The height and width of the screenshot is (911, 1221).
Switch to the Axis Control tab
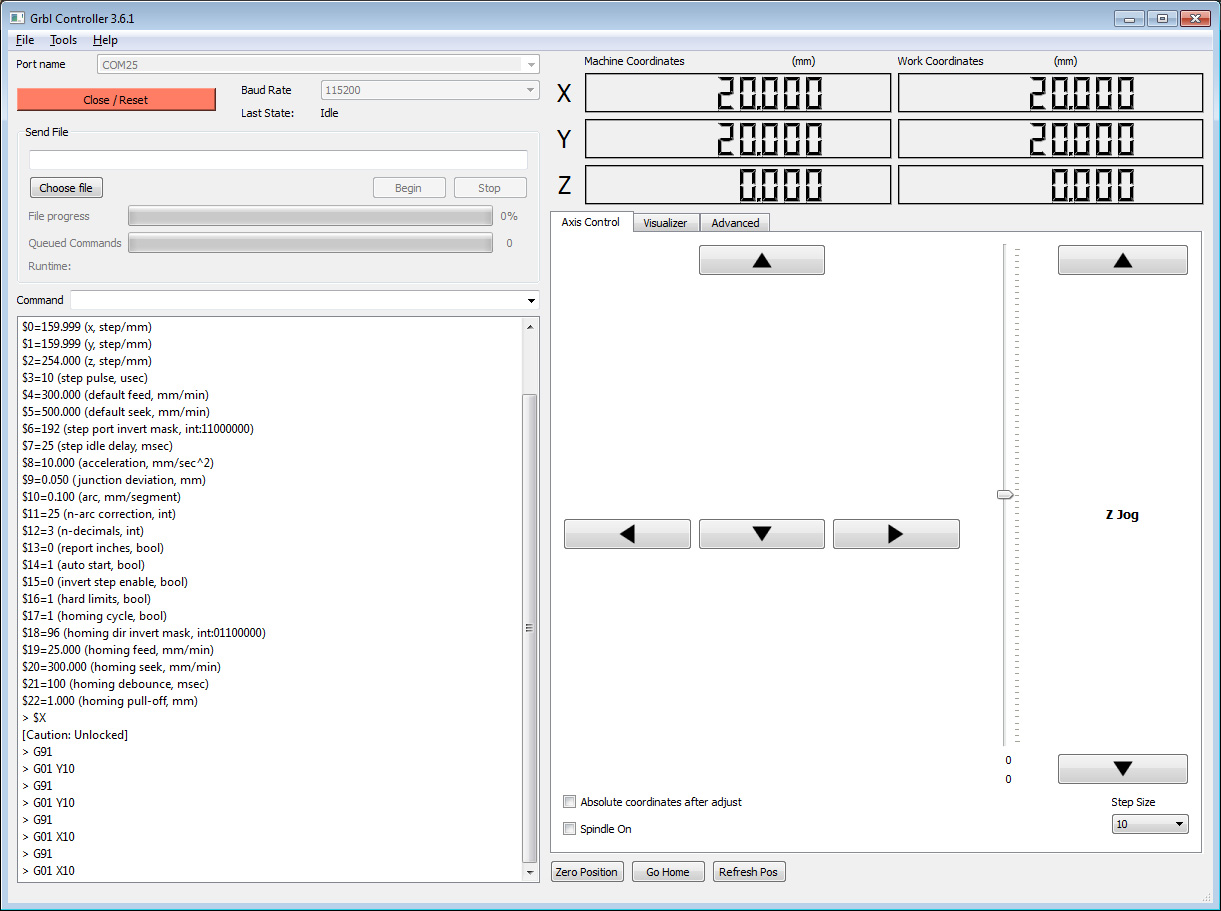591,222
